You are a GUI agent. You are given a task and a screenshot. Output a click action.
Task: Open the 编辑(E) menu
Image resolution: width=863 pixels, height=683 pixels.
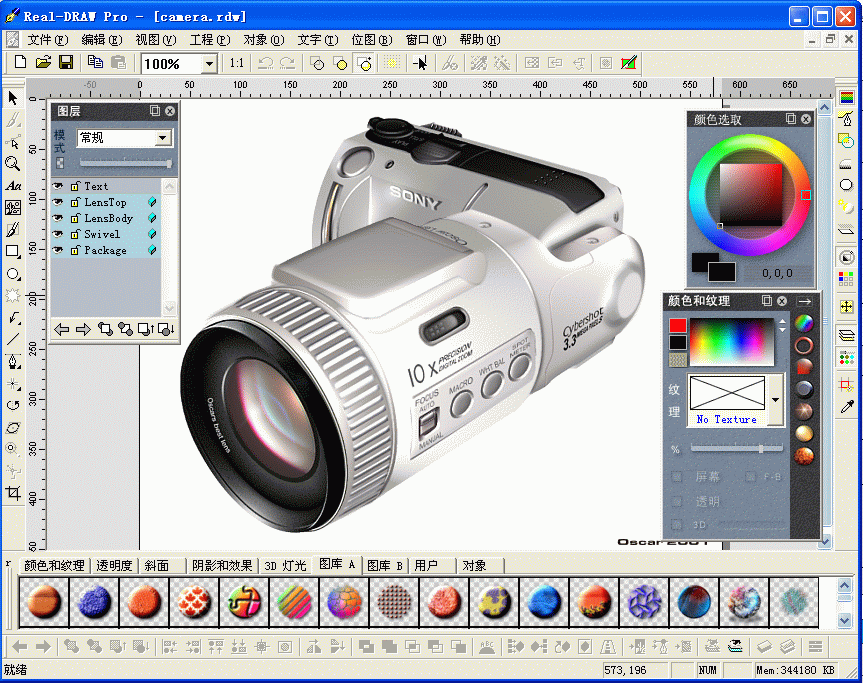point(102,40)
